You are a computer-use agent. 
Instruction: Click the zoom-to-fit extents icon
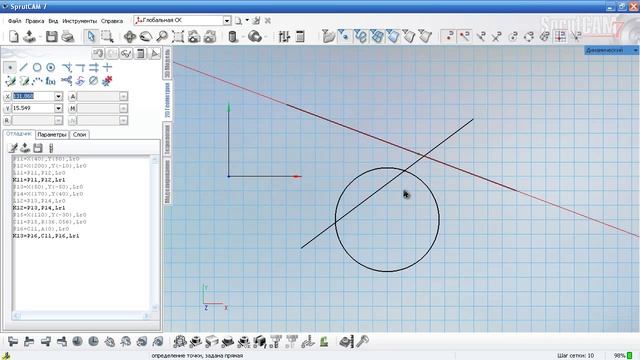(178, 37)
